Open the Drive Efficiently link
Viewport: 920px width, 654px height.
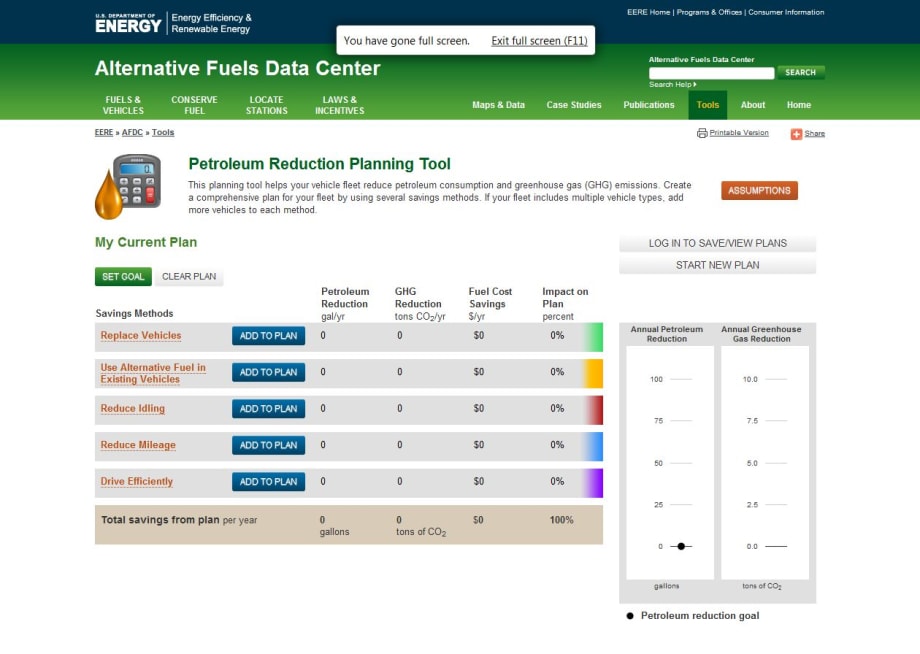coord(137,481)
